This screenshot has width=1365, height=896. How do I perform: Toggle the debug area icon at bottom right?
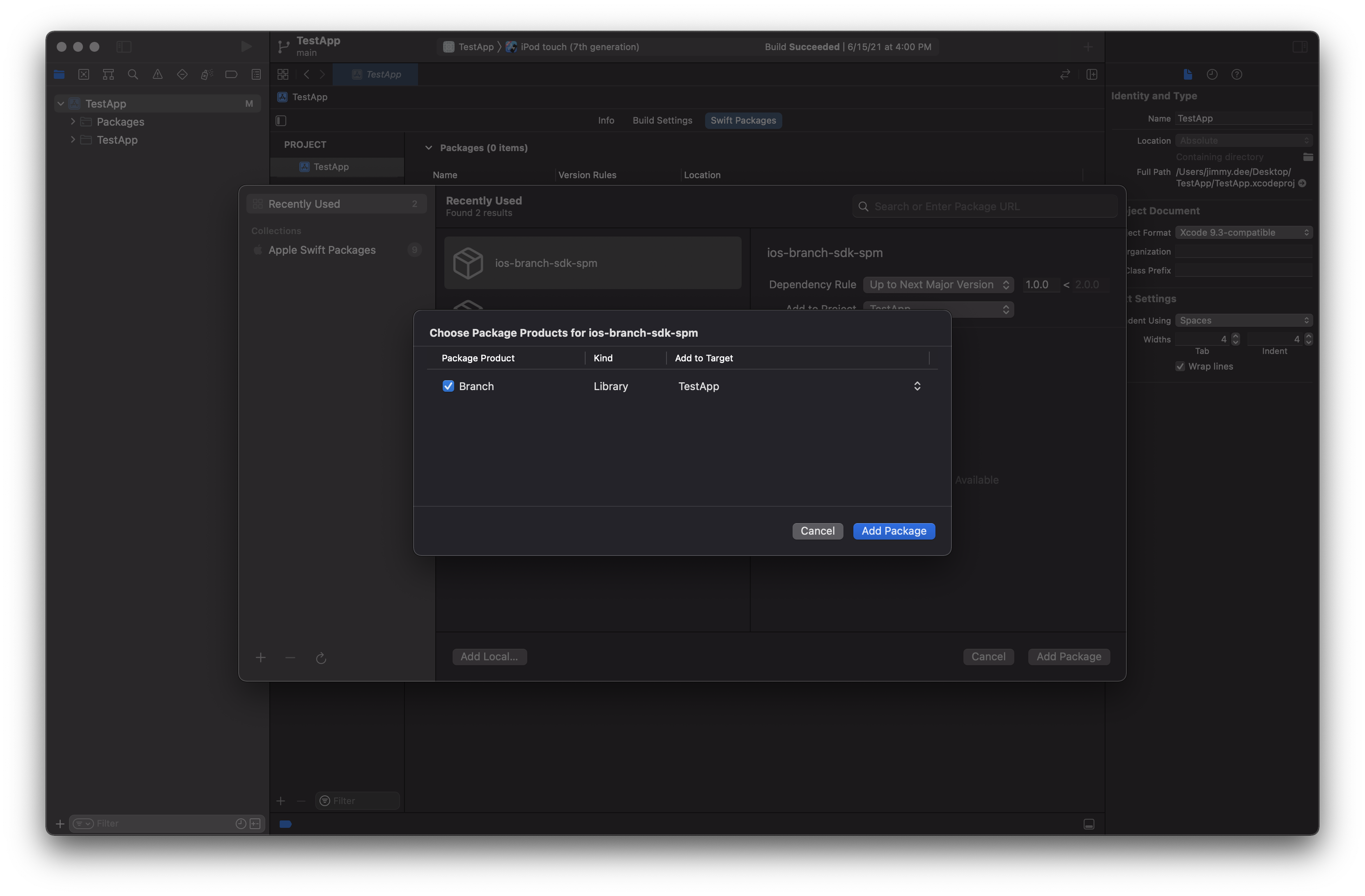pyautogui.click(x=1089, y=824)
